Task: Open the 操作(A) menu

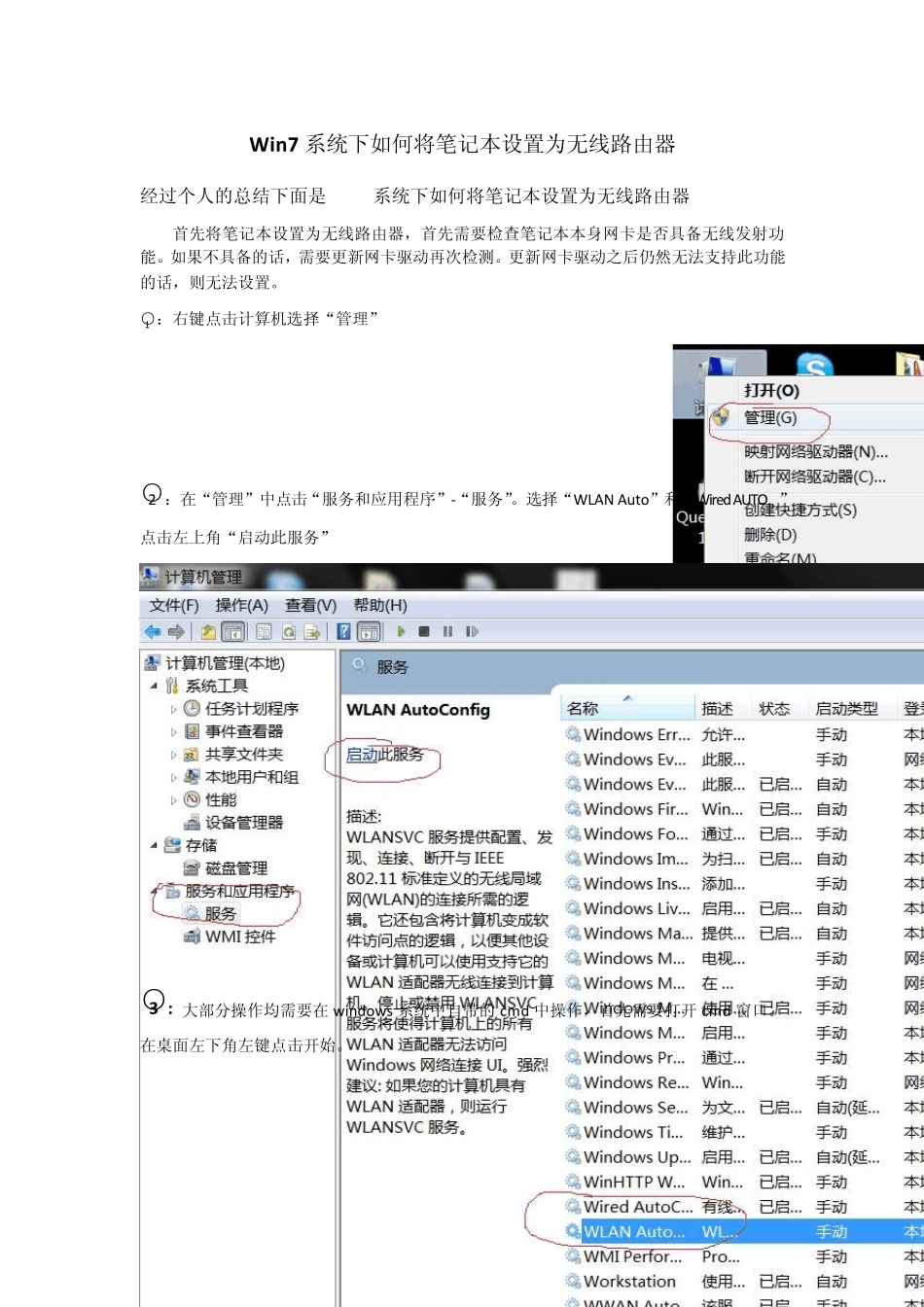Action: point(241,605)
